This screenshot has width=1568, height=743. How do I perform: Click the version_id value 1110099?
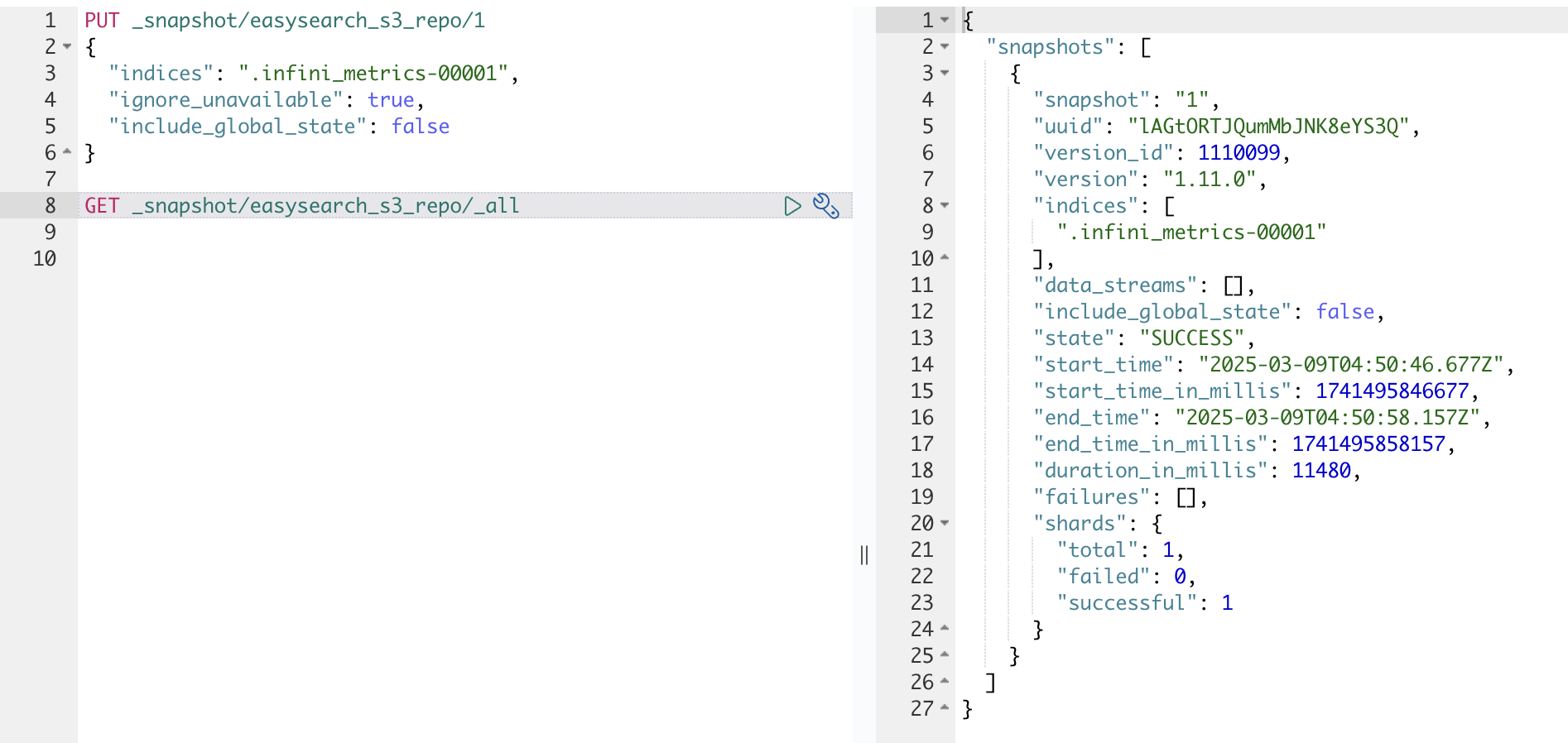(1239, 153)
